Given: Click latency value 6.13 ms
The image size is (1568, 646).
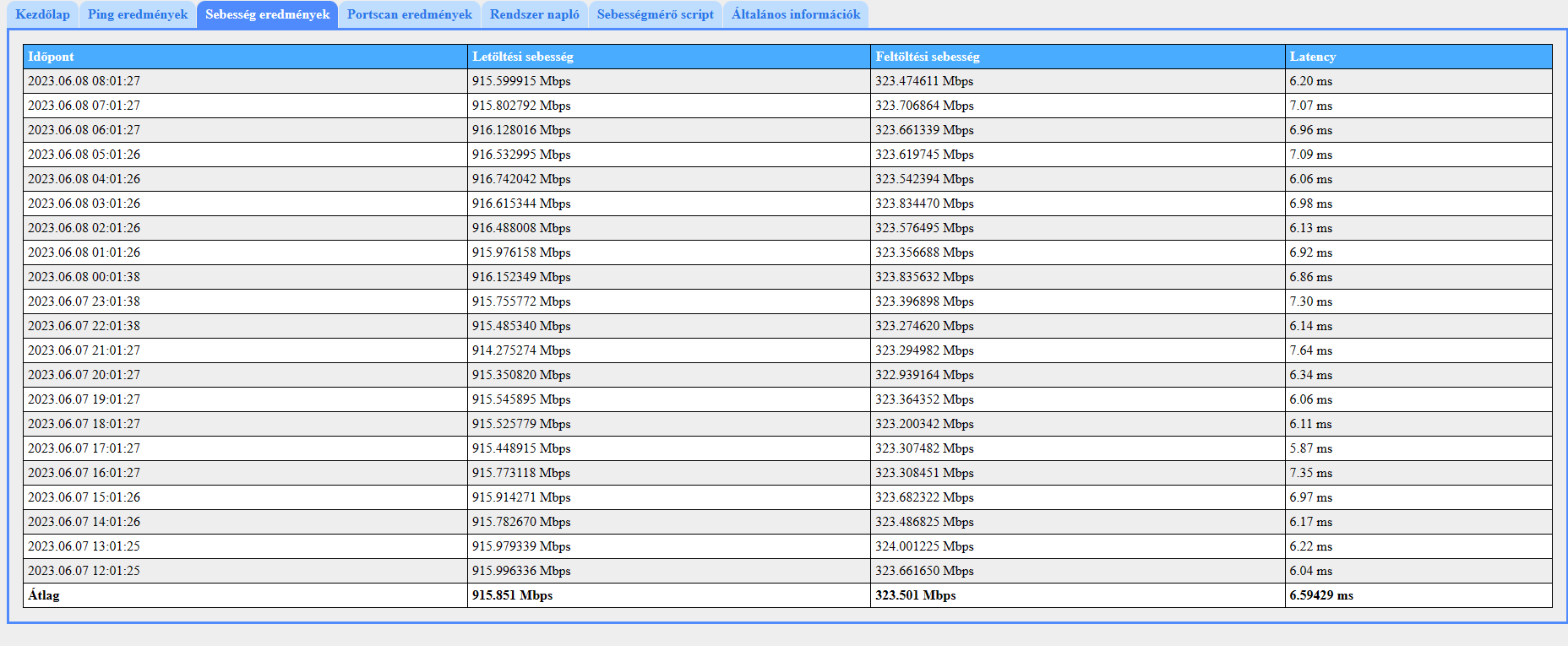Looking at the screenshot, I should [x=1311, y=228].
